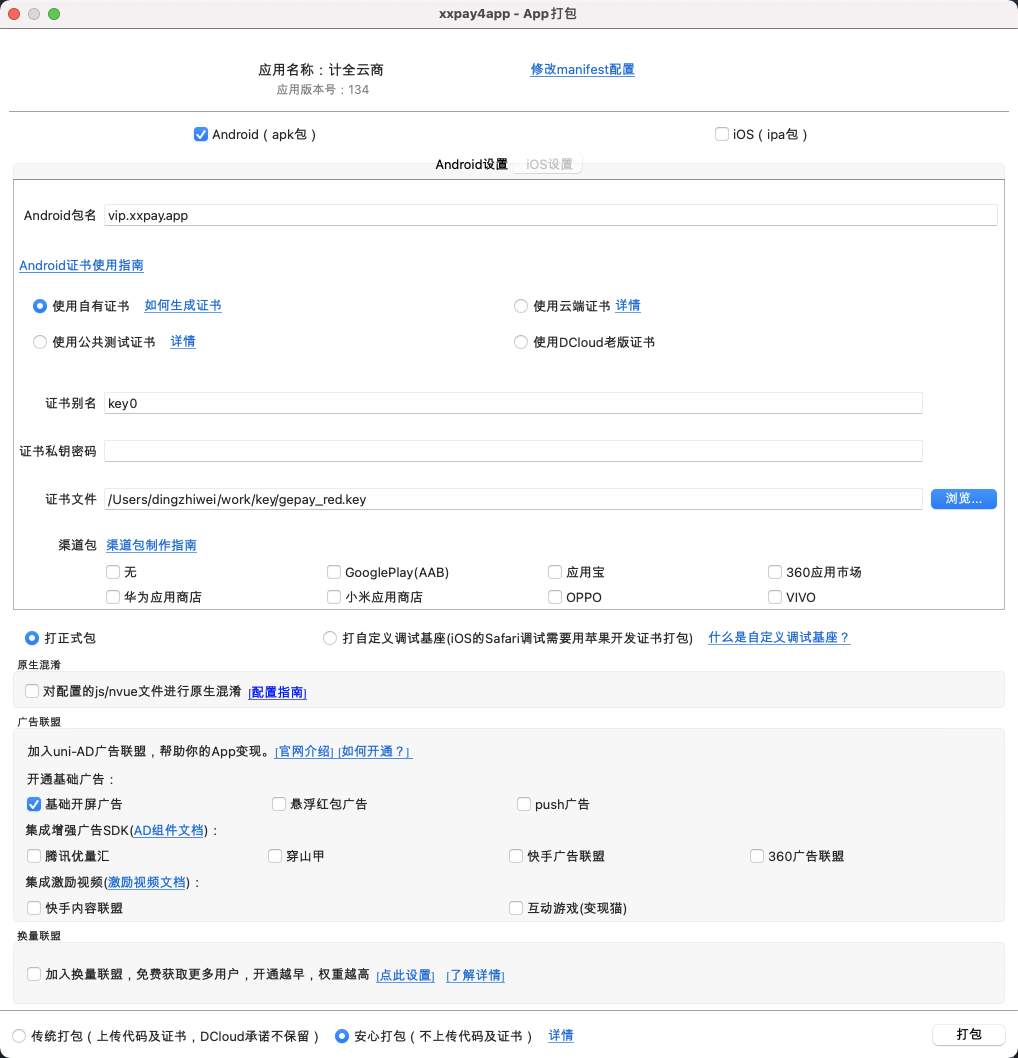Enable the 华为应用商店 channel checkbox

(113, 597)
